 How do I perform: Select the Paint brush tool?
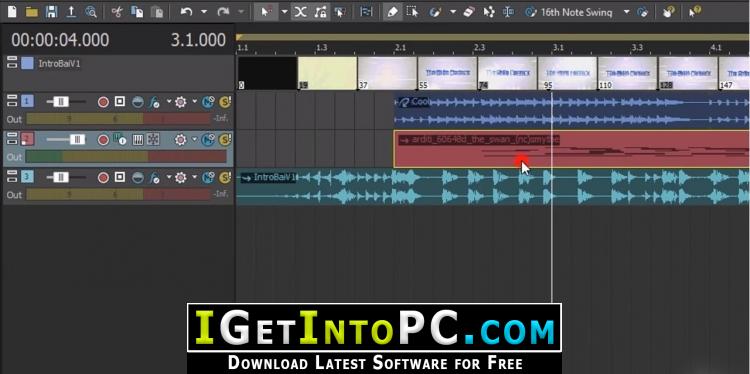click(x=435, y=12)
